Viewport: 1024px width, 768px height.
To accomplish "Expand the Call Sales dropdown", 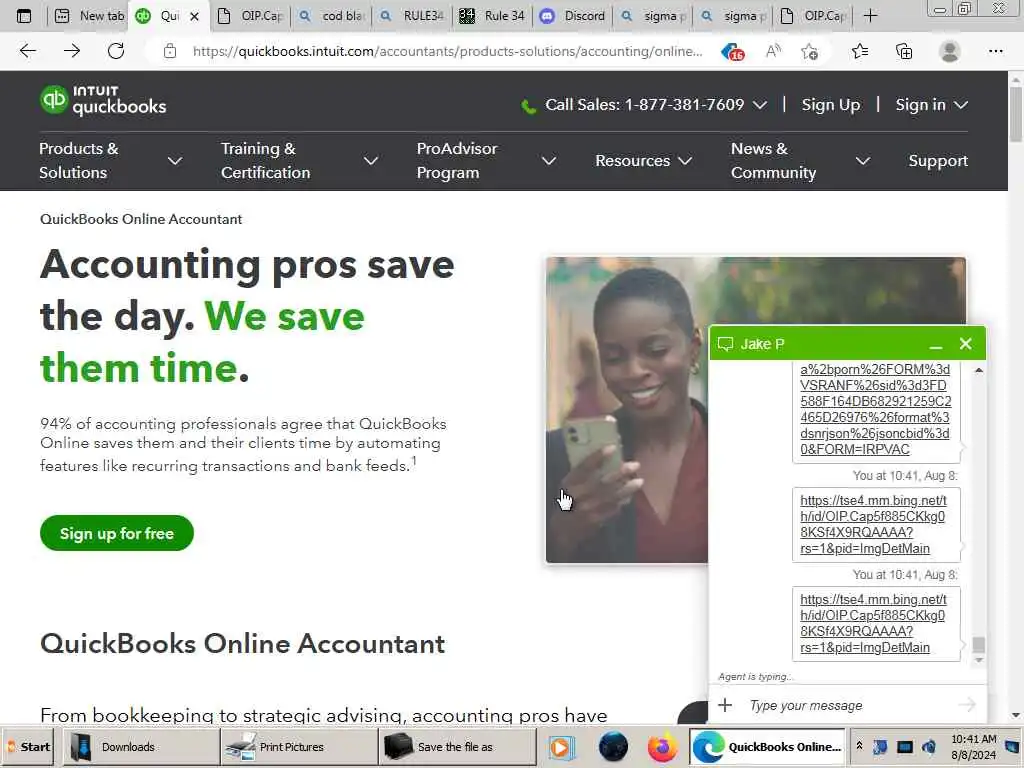I will pyautogui.click(x=760, y=104).
